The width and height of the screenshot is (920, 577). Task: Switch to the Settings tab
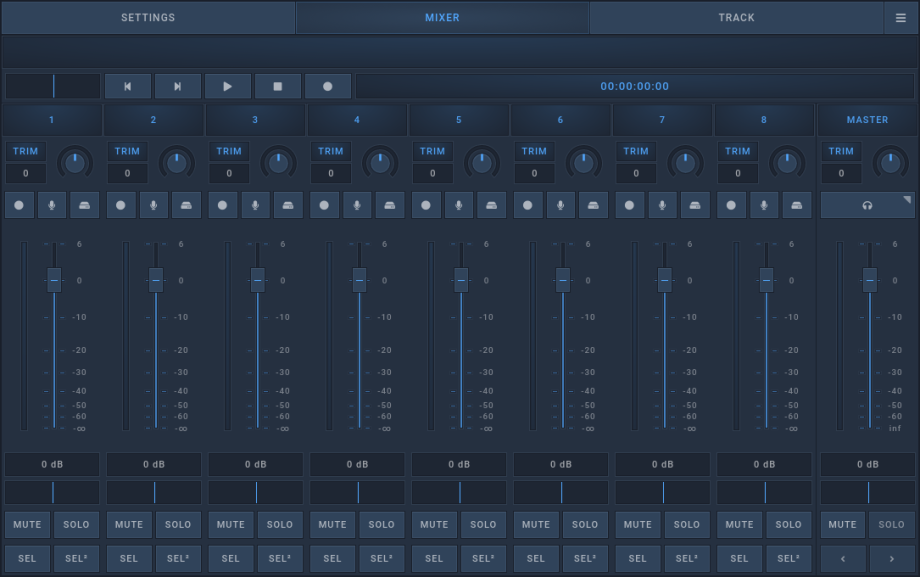click(x=148, y=17)
